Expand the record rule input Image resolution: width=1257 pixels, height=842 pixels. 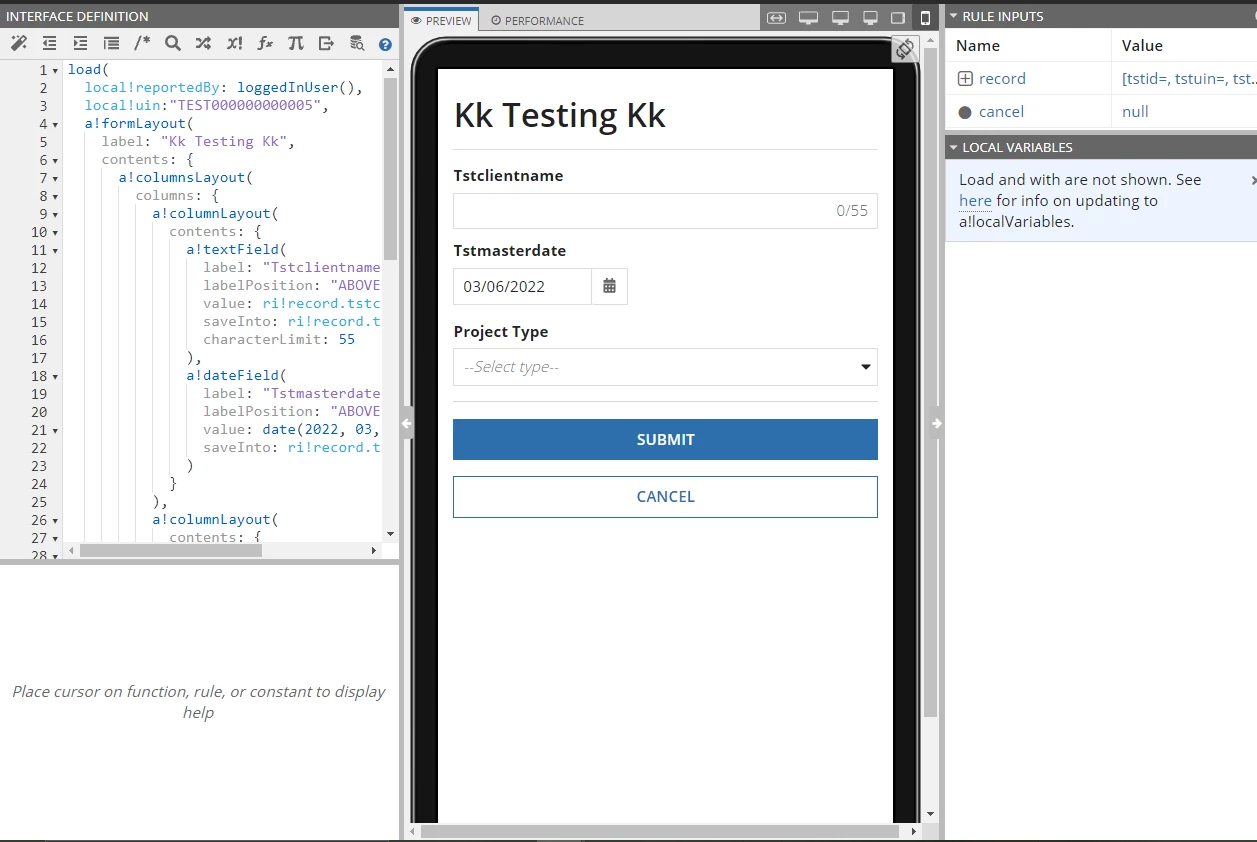[965, 79]
